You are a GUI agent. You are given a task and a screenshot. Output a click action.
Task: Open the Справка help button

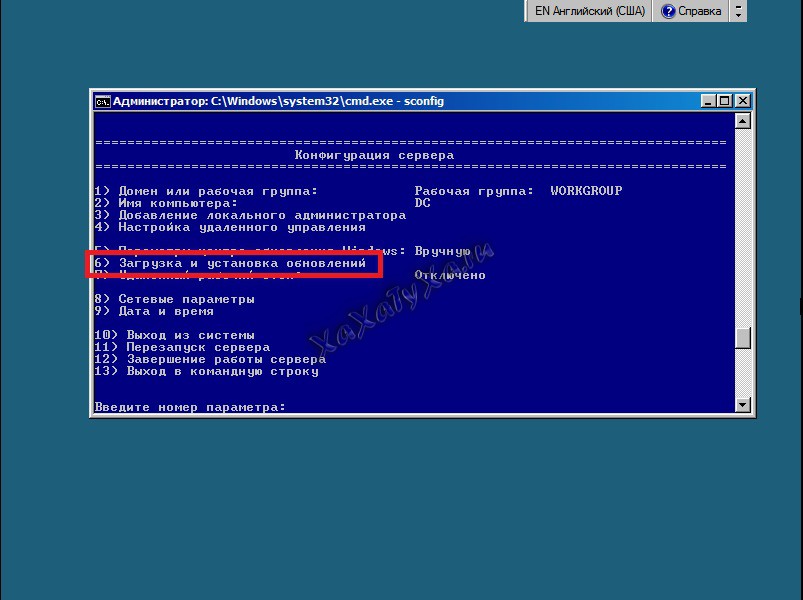pos(691,11)
